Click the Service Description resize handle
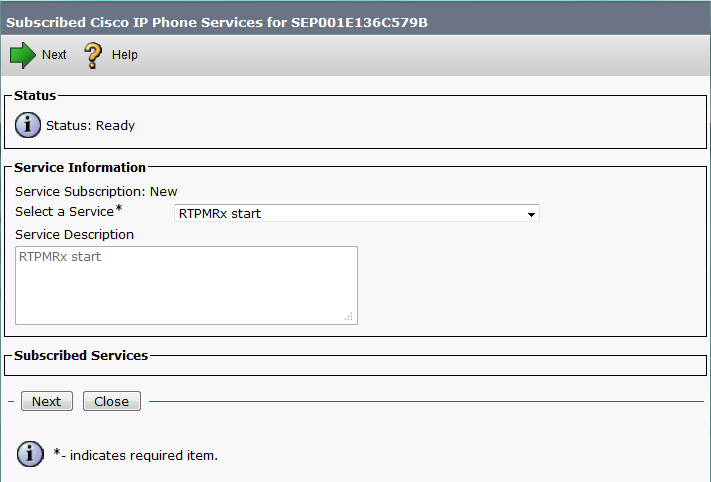This screenshot has width=711, height=482. [x=349, y=316]
